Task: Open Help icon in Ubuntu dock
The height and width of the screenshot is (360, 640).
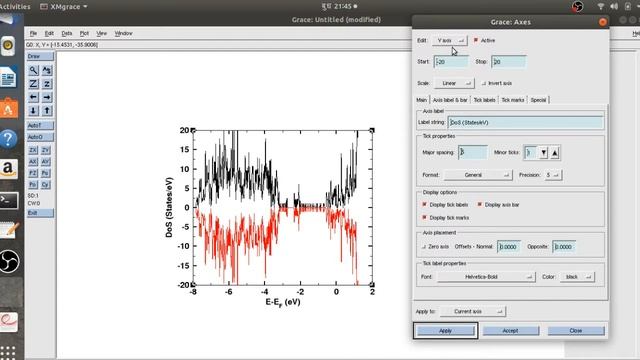Action: [9, 139]
